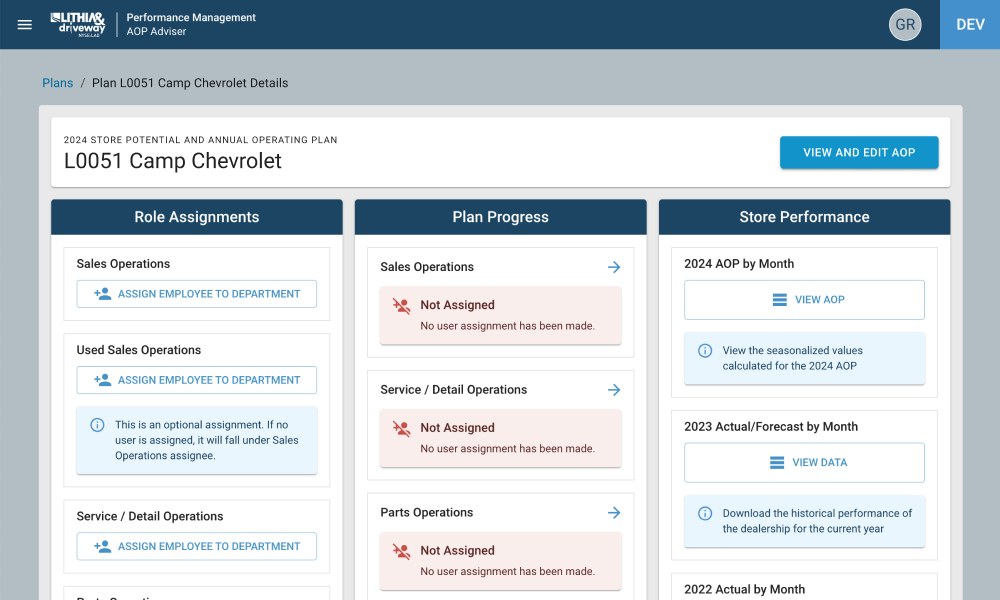Click info icon in optional assignment note
The height and width of the screenshot is (600, 1000).
pos(97,425)
